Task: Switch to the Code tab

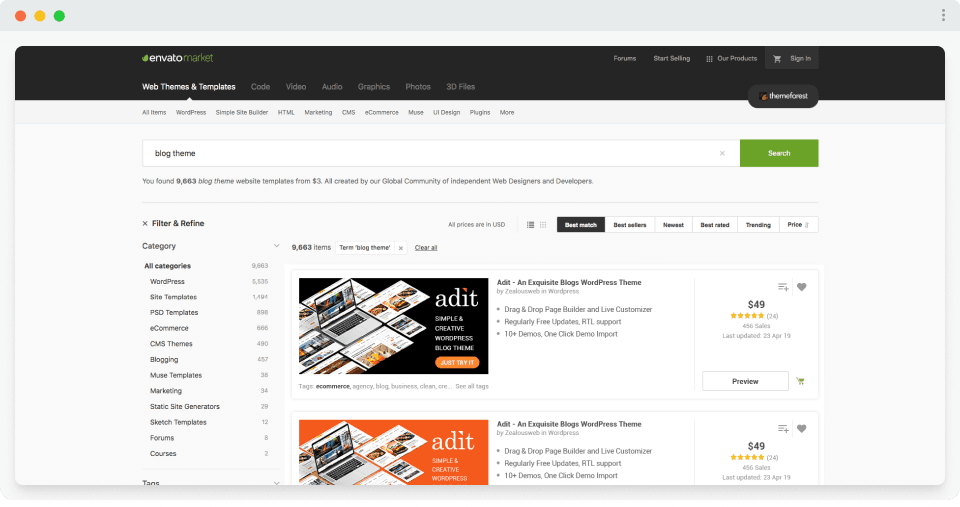Action: click(x=260, y=87)
